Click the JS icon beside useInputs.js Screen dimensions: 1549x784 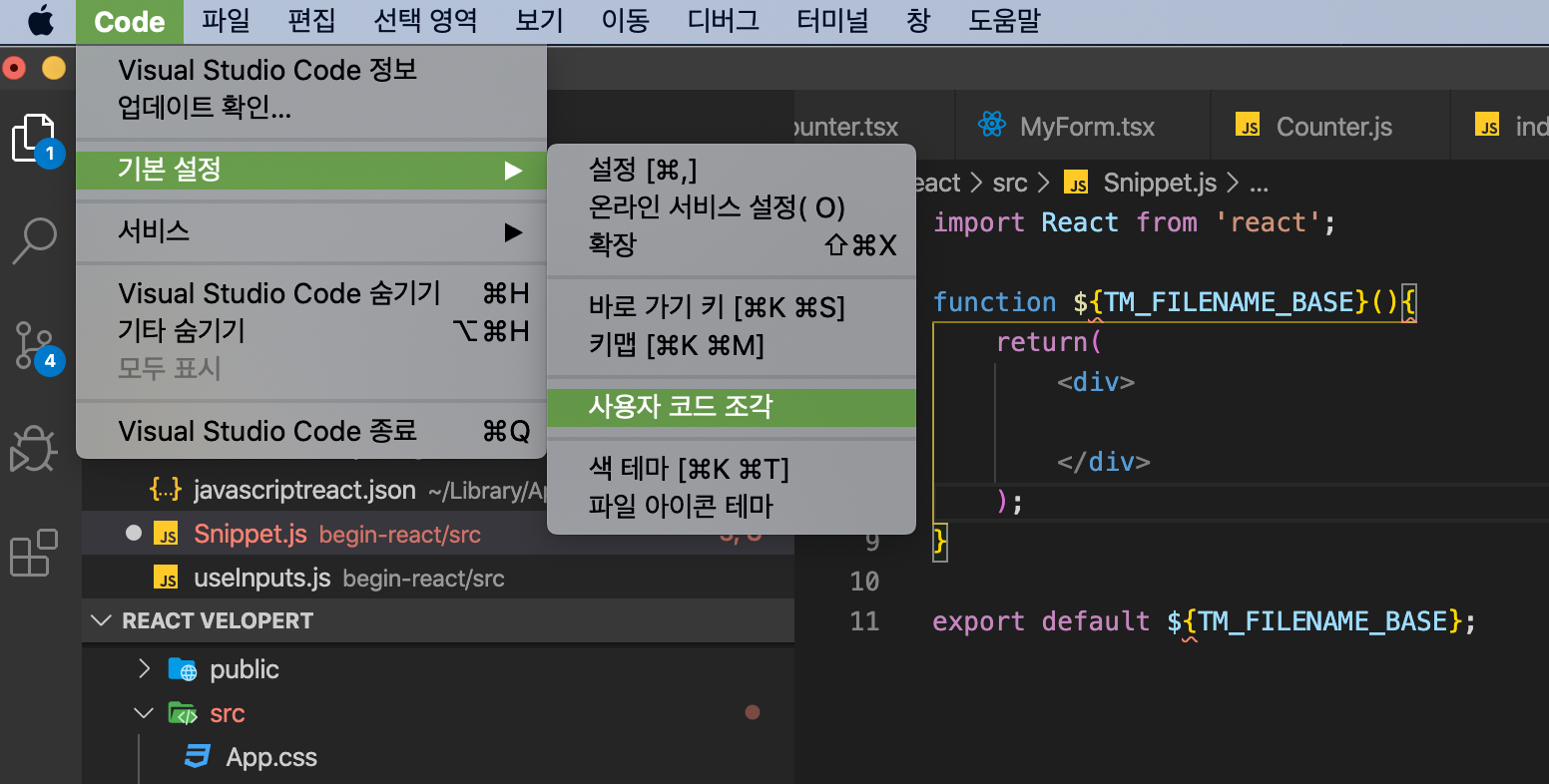[166, 578]
